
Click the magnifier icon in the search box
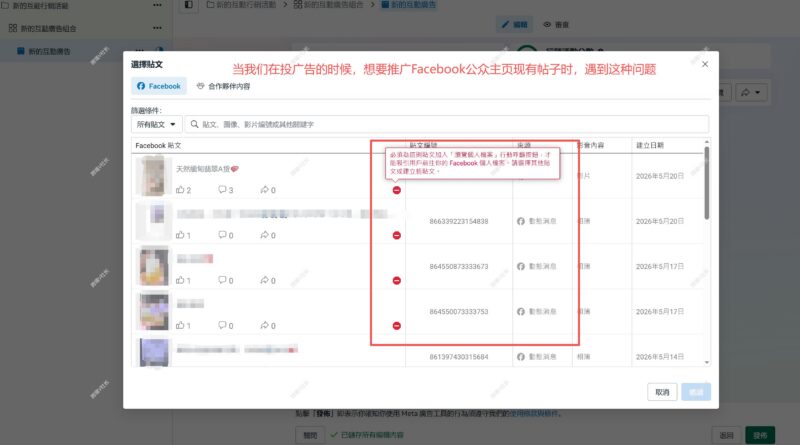point(194,124)
